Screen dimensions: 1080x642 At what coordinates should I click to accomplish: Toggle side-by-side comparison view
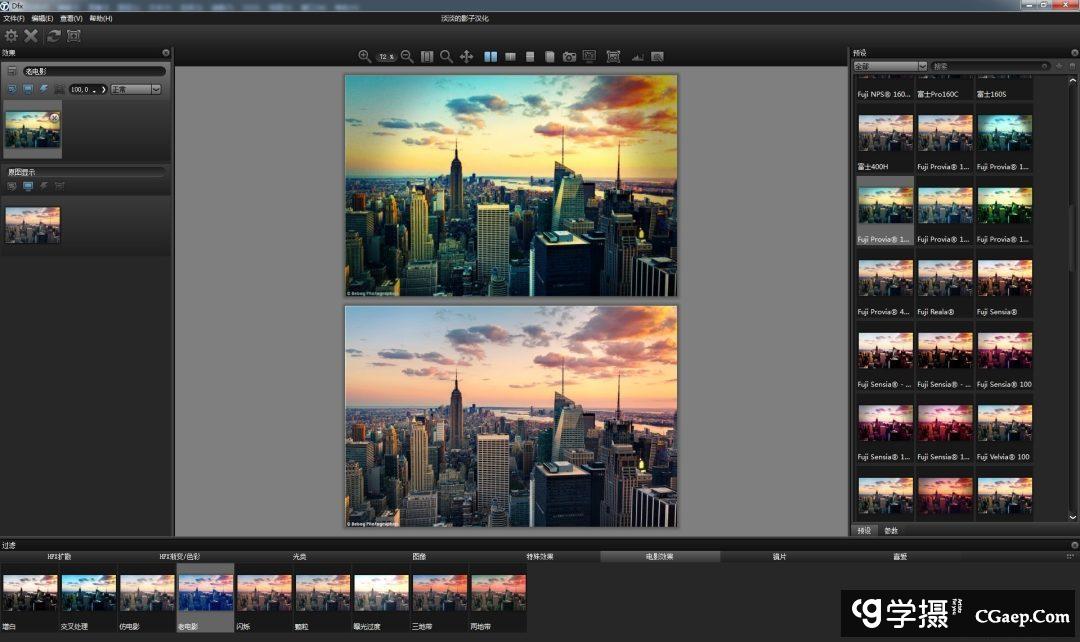click(491, 57)
